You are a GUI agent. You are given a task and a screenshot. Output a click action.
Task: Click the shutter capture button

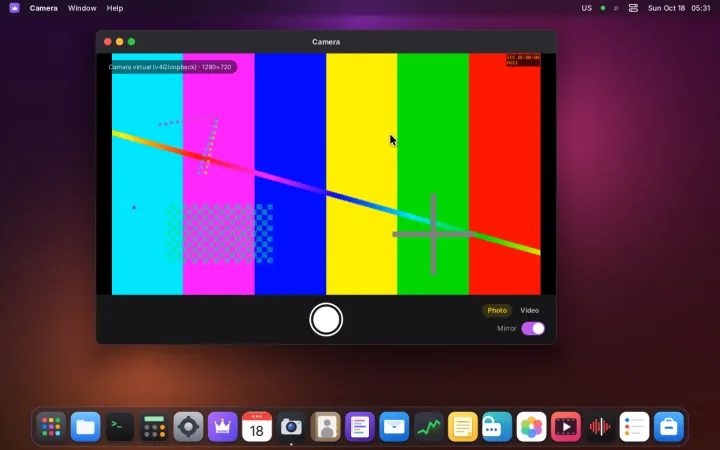click(x=326, y=320)
